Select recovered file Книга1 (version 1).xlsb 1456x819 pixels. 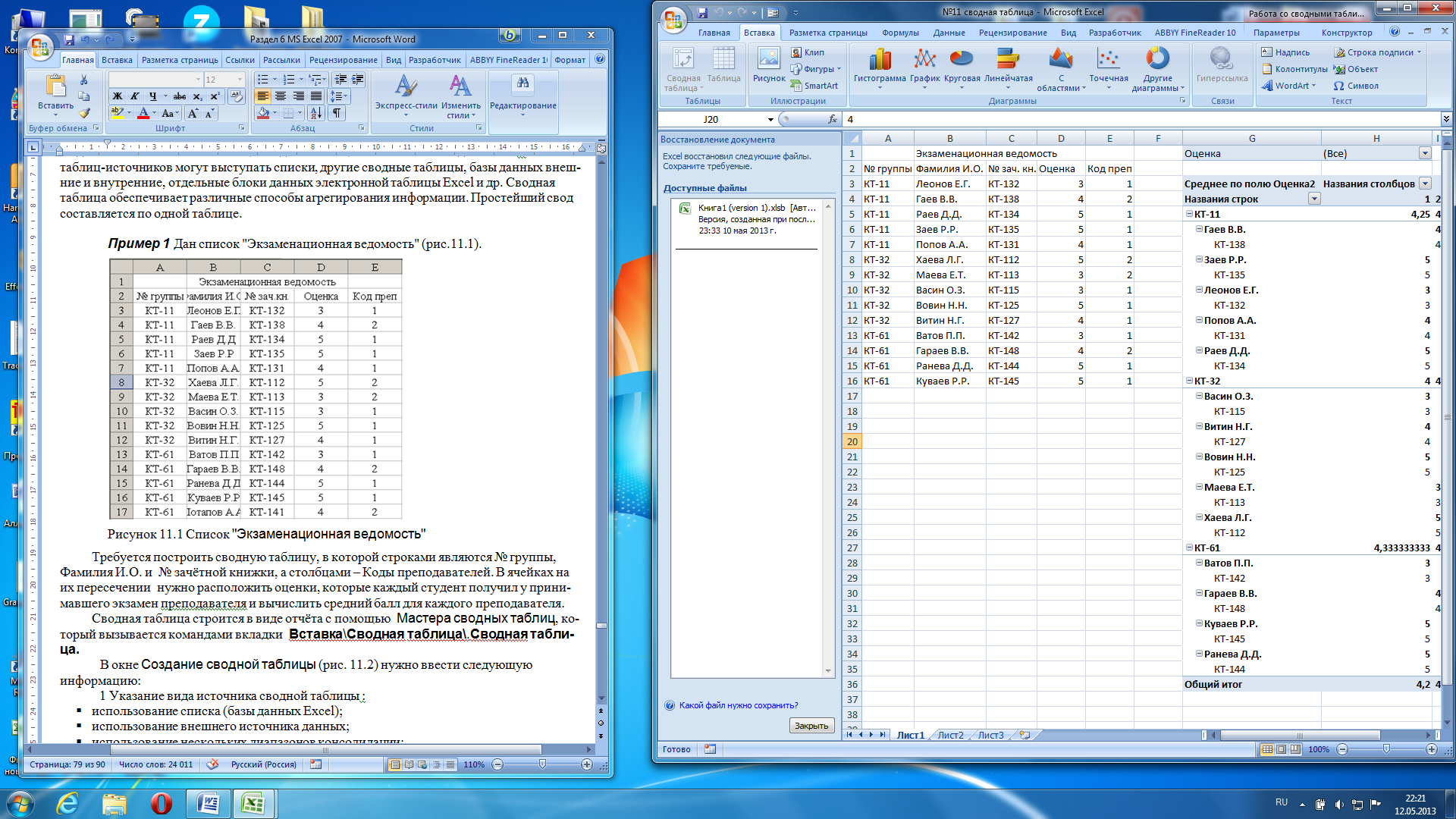[748, 218]
